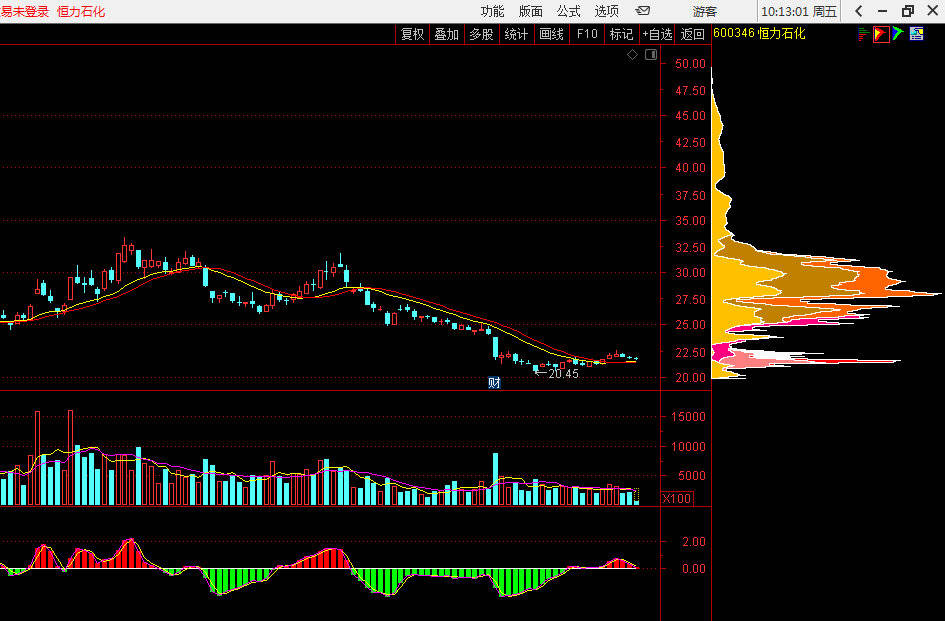
Task: Click the tall cyan volume bar above 财
Action: [x=495, y=479]
